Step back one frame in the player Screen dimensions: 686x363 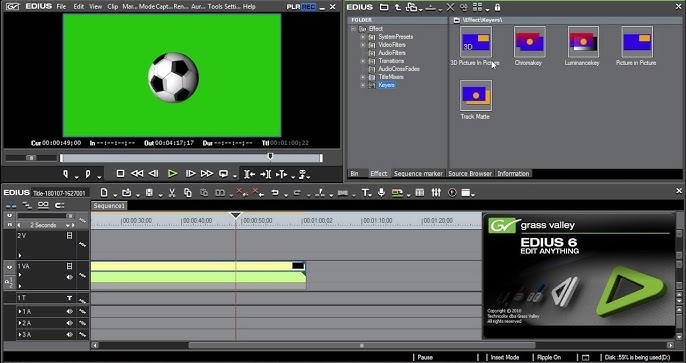pos(153,174)
